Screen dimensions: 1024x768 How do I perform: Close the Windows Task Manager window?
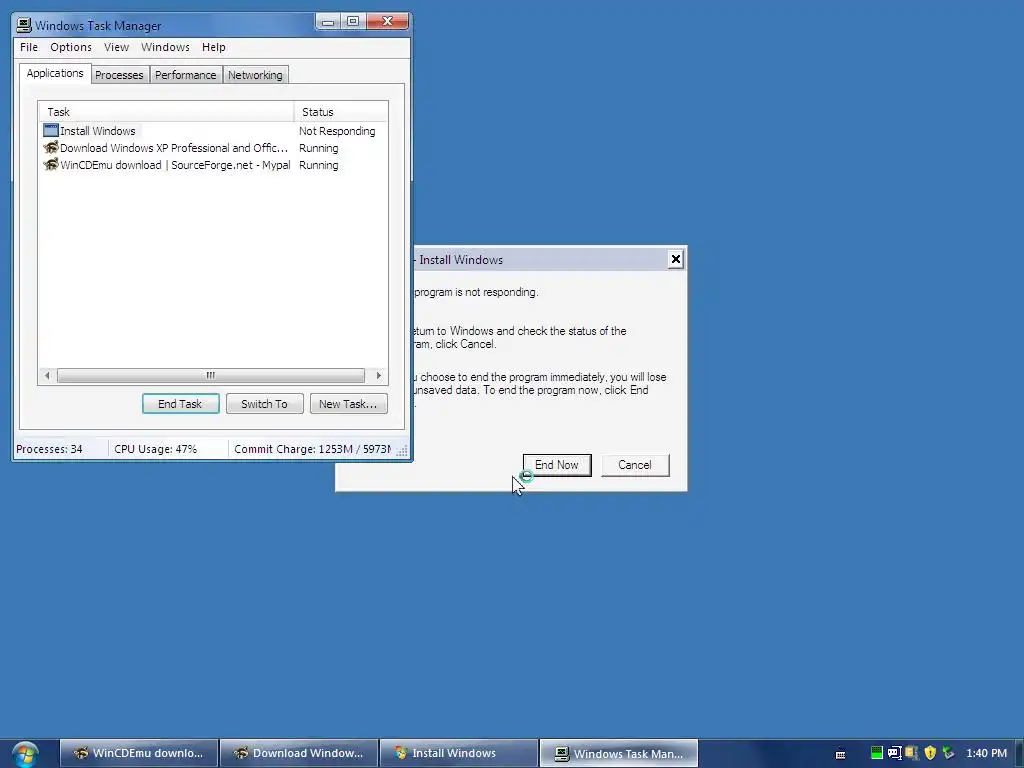pyautogui.click(x=387, y=22)
